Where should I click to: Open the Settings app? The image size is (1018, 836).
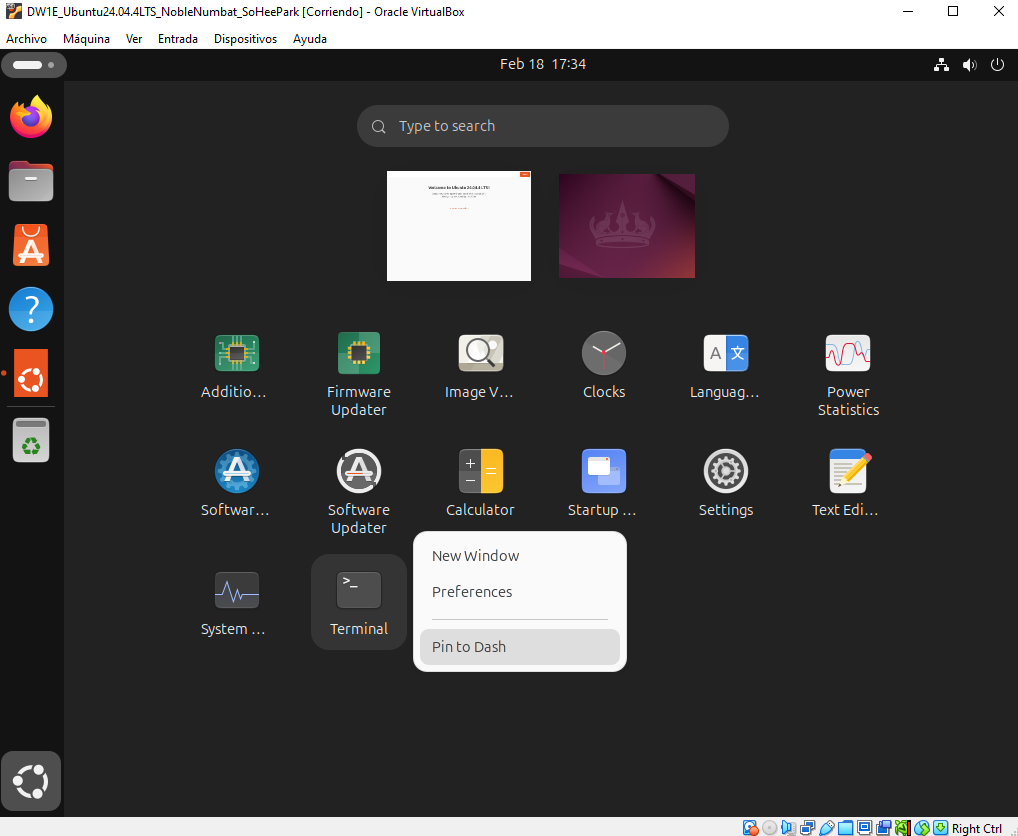coord(726,471)
